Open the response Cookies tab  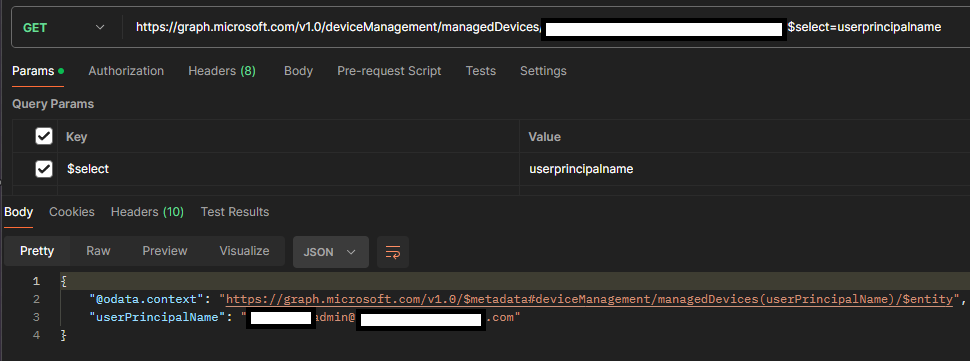pyautogui.click(x=72, y=212)
